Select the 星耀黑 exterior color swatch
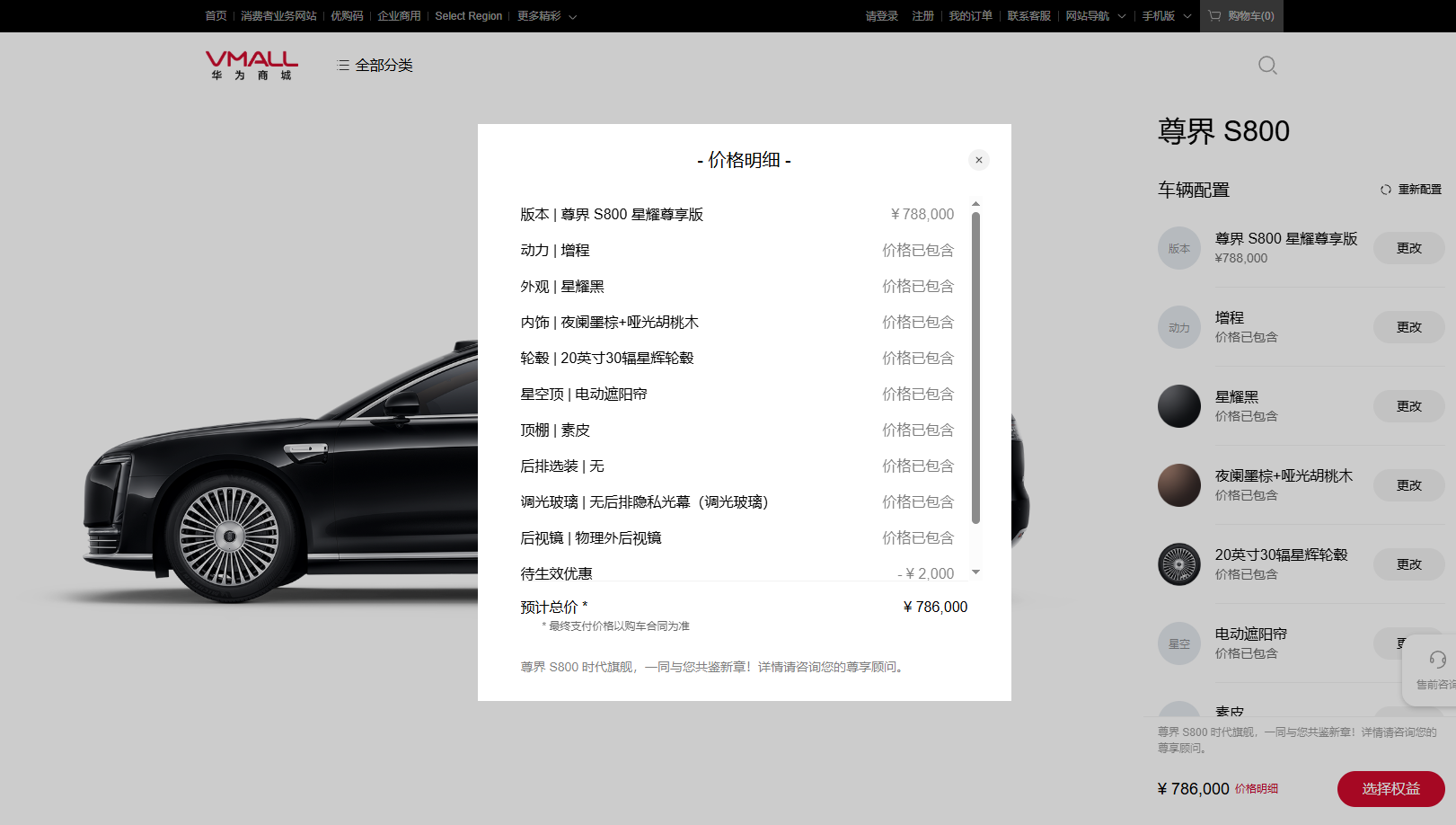This screenshot has height=825, width=1456. 1178,406
